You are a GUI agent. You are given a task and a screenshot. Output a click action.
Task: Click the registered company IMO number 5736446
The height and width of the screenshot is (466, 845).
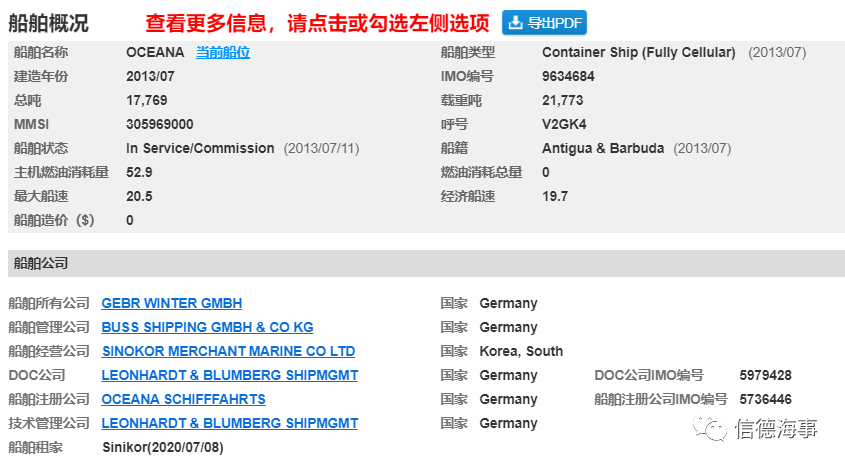coord(765,399)
